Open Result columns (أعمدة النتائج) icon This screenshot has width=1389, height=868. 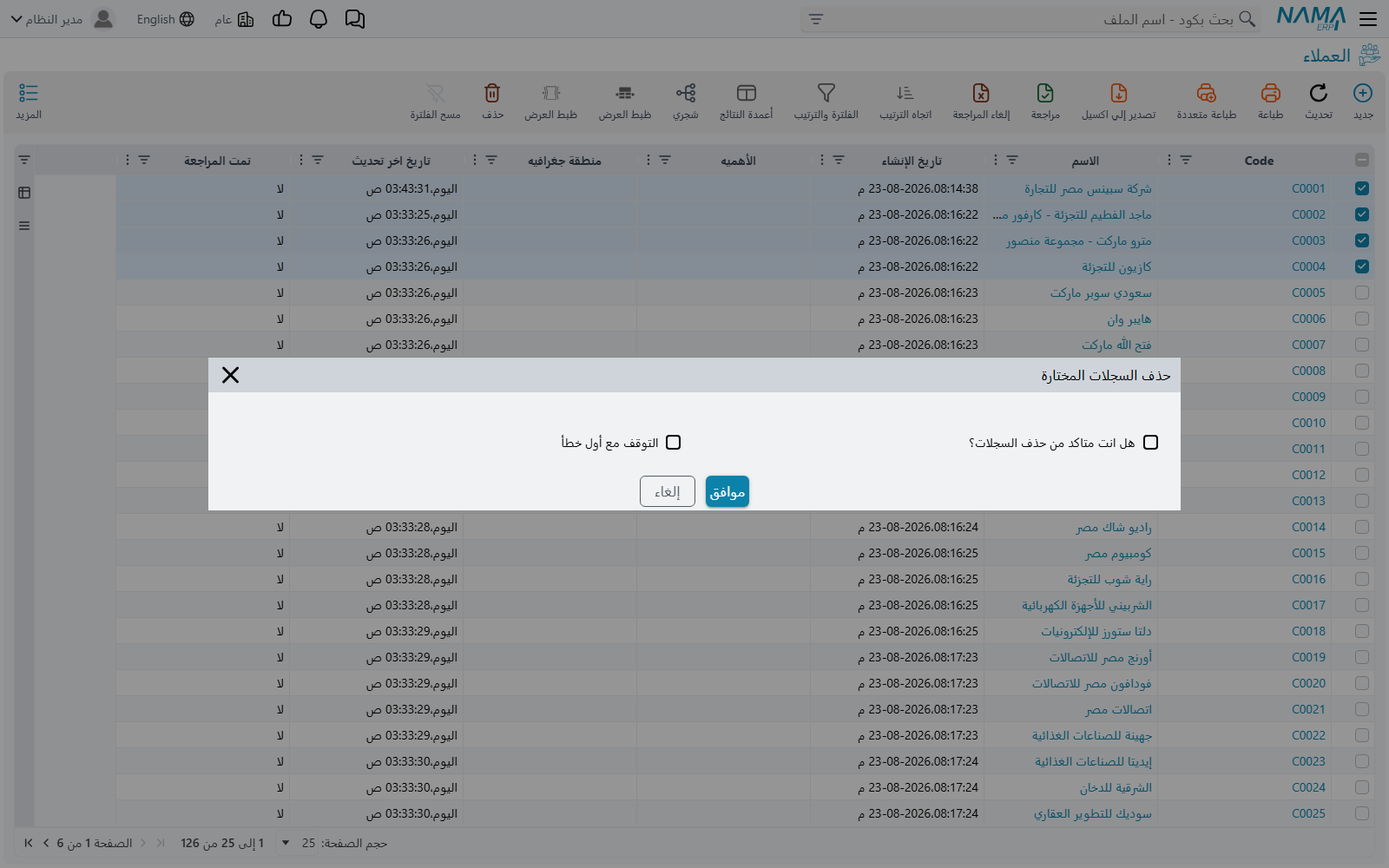click(747, 93)
